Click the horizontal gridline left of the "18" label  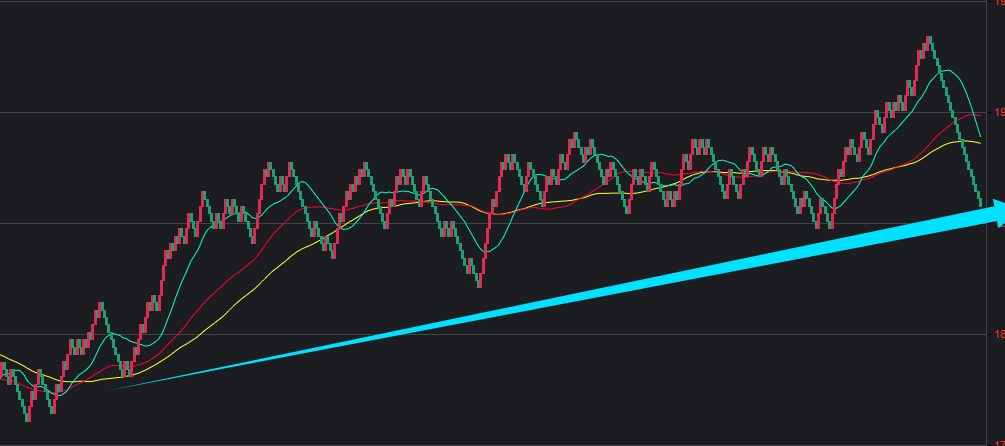click(x=500, y=334)
